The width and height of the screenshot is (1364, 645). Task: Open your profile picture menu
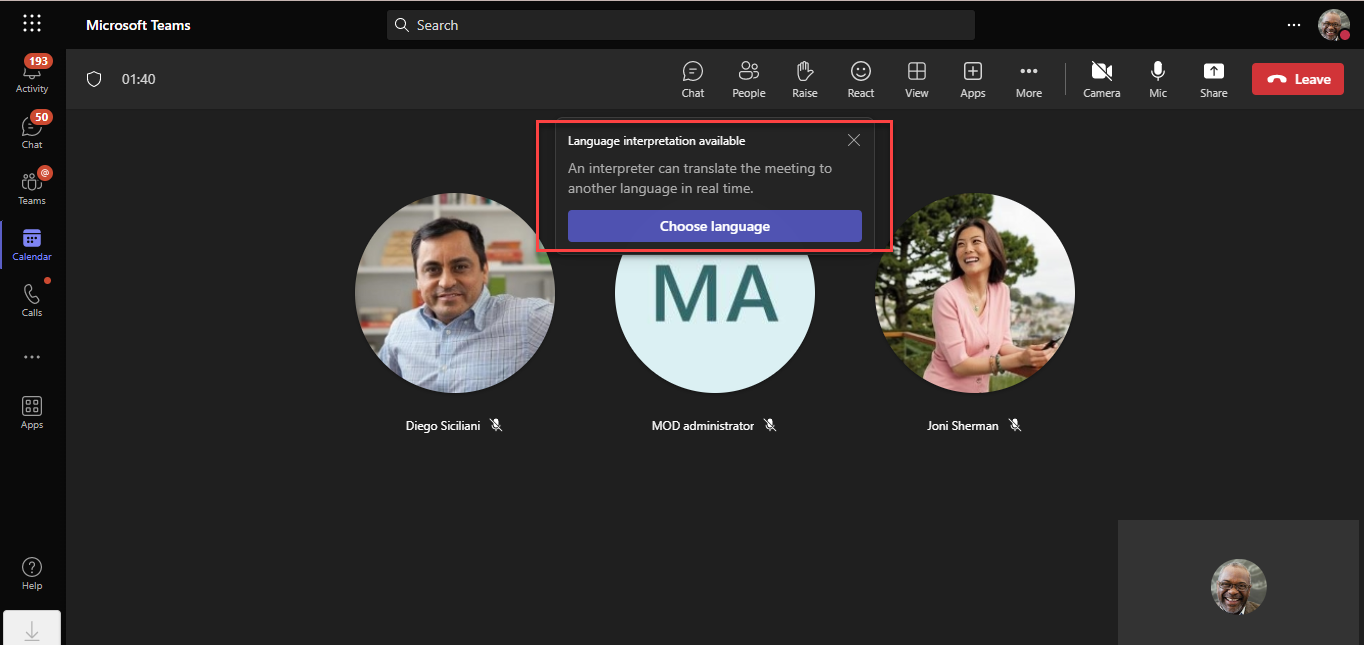1334,25
